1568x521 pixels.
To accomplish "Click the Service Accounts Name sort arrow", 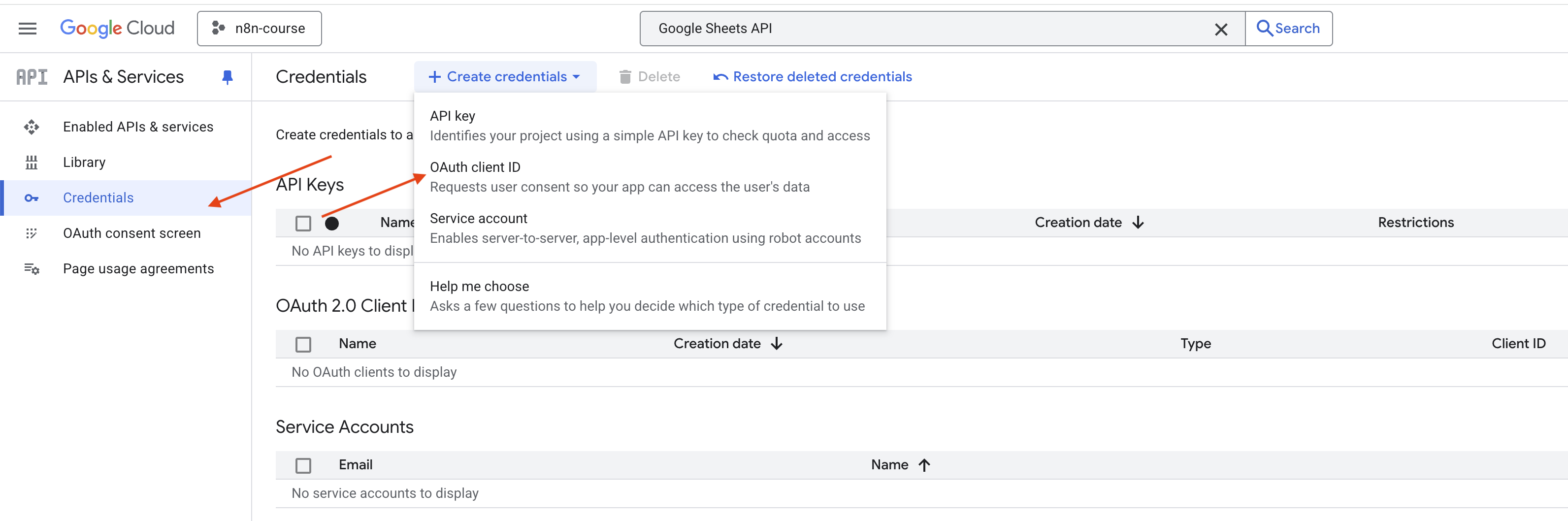I will [924, 465].
